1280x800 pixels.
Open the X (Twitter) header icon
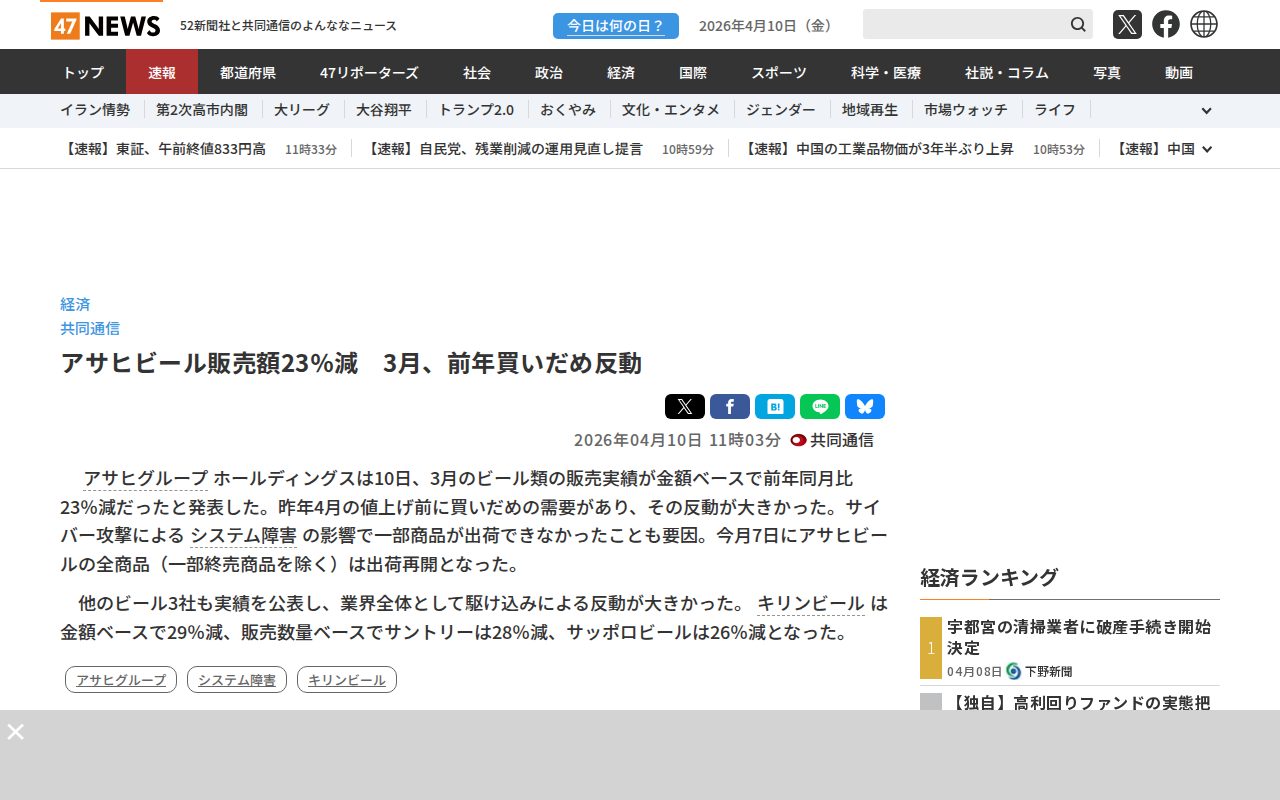(1127, 24)
